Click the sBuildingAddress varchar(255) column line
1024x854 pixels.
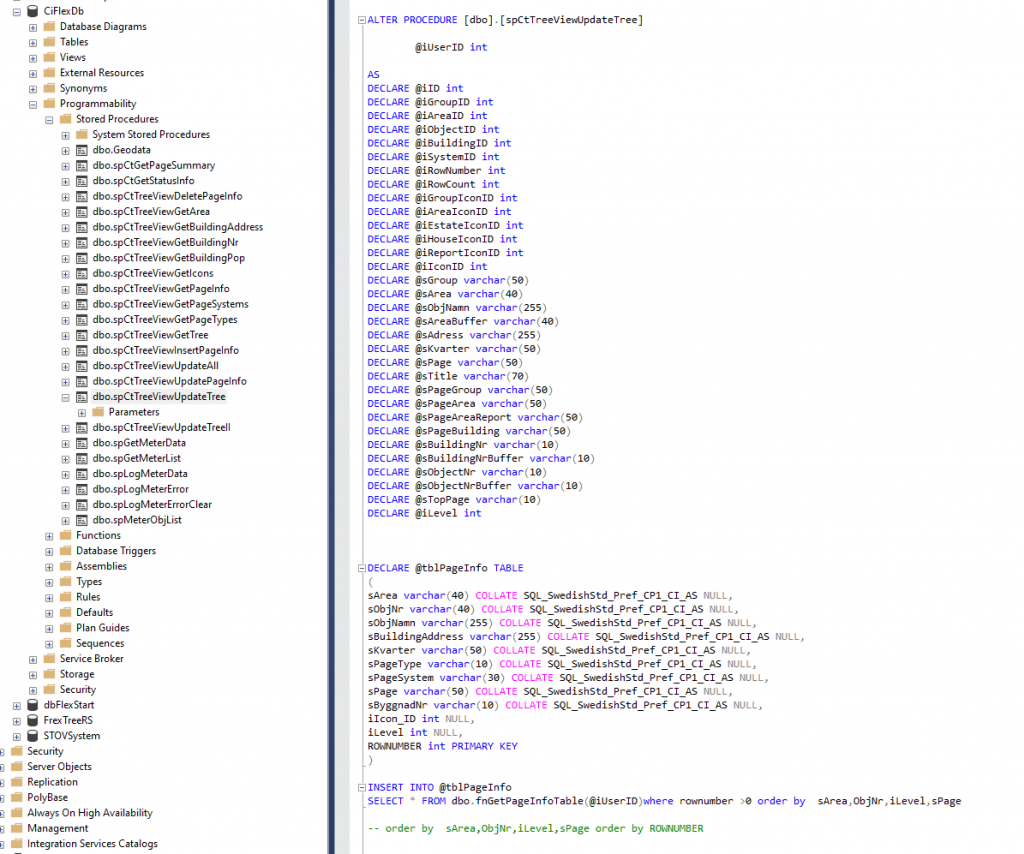tap(586, 637)
